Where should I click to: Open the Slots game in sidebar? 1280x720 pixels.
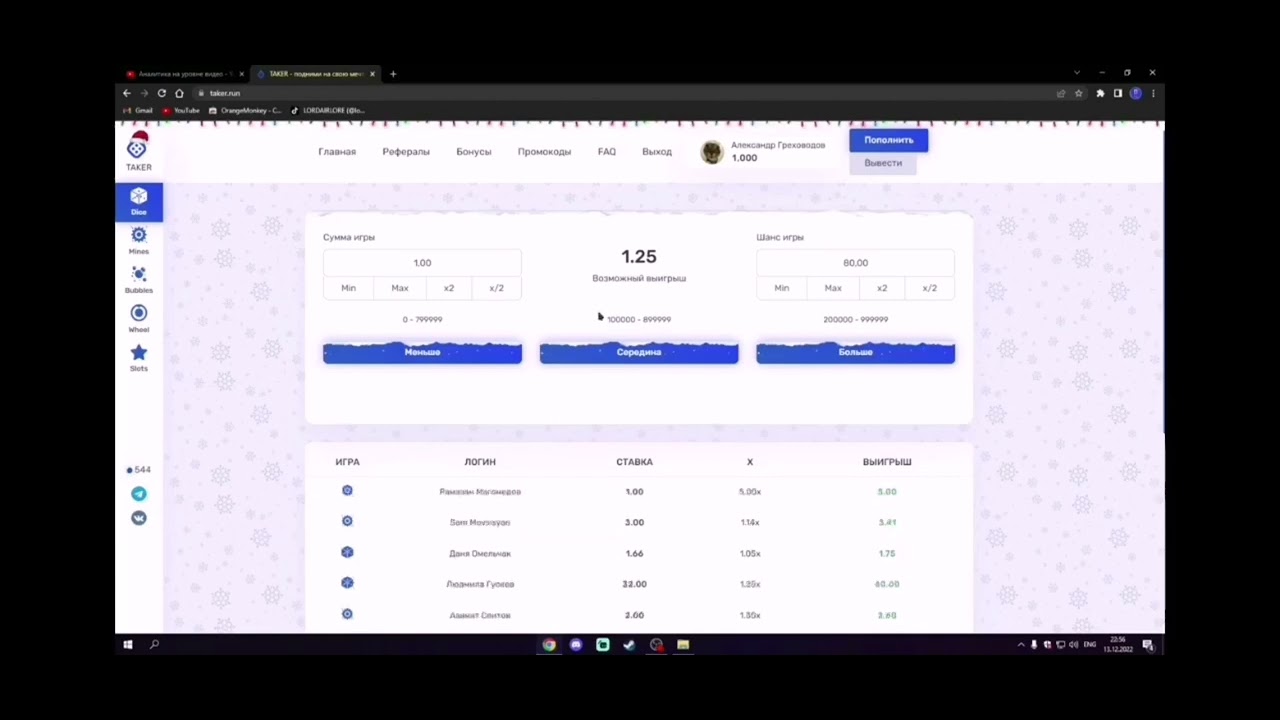coord(139,357)
